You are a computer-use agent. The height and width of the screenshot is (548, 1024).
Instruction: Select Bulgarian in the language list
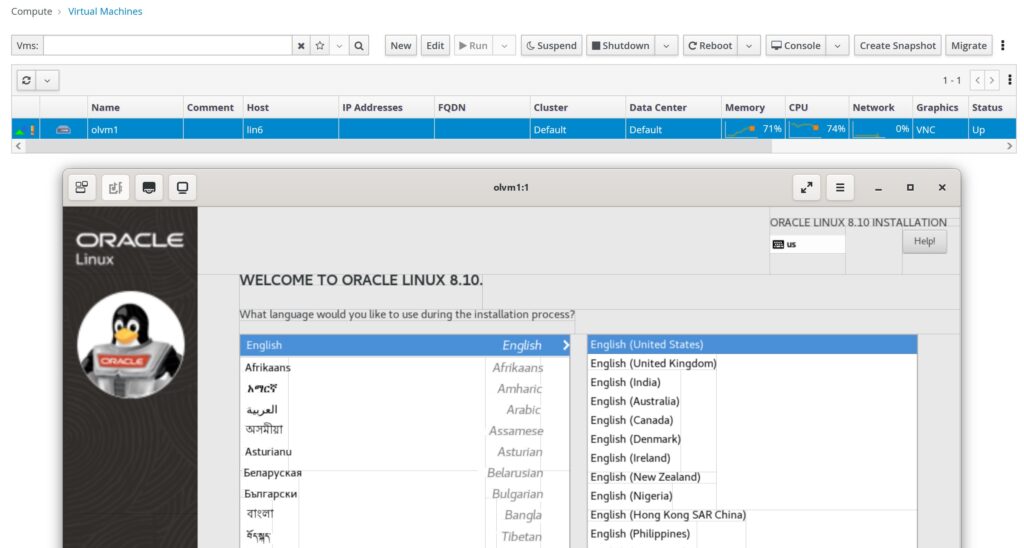point(405,494)
